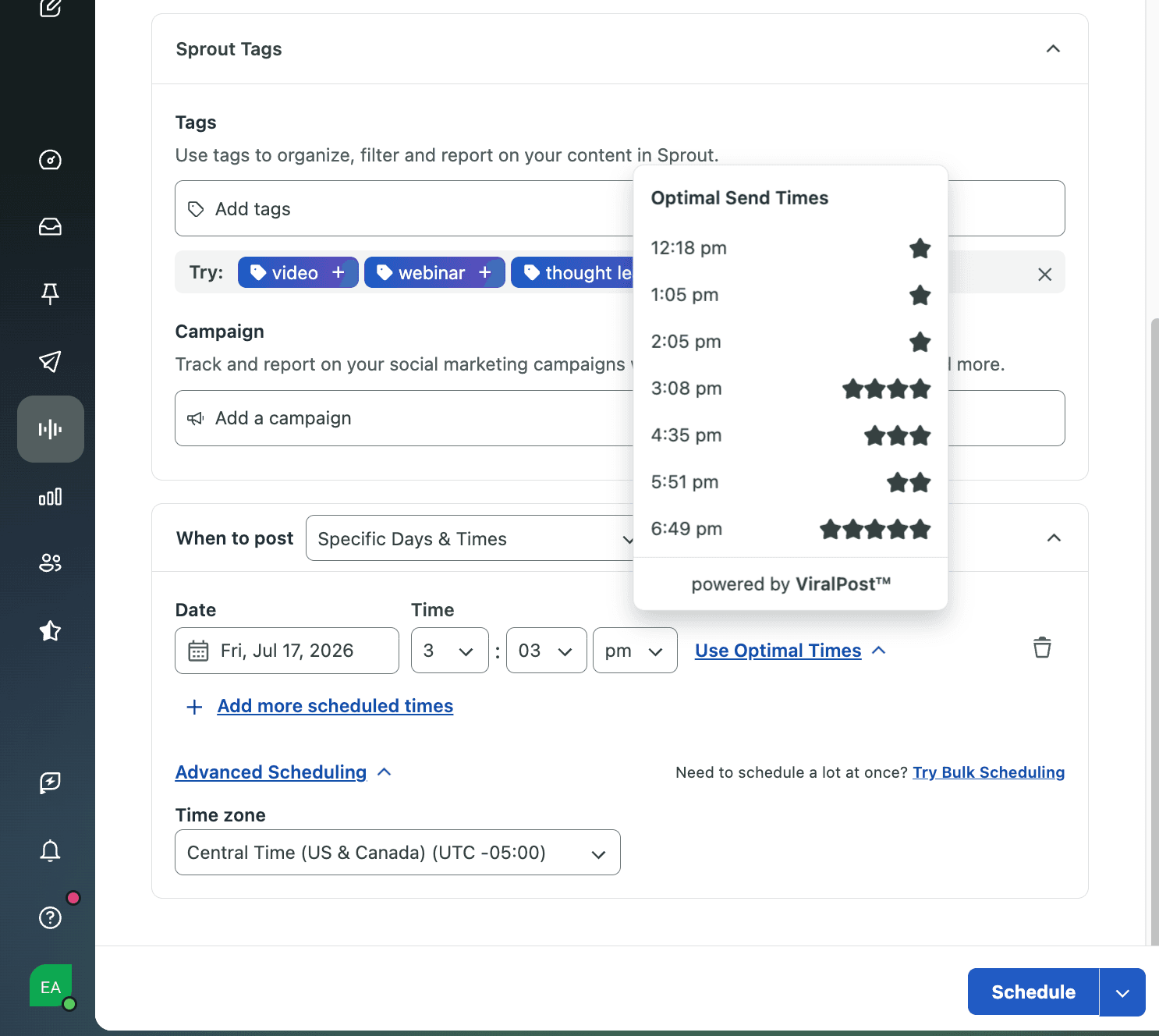The width and height of the screenshot is (1159, 1036).
Task: Dismiss the suggested tags row
Action: tap(1045, 274)
